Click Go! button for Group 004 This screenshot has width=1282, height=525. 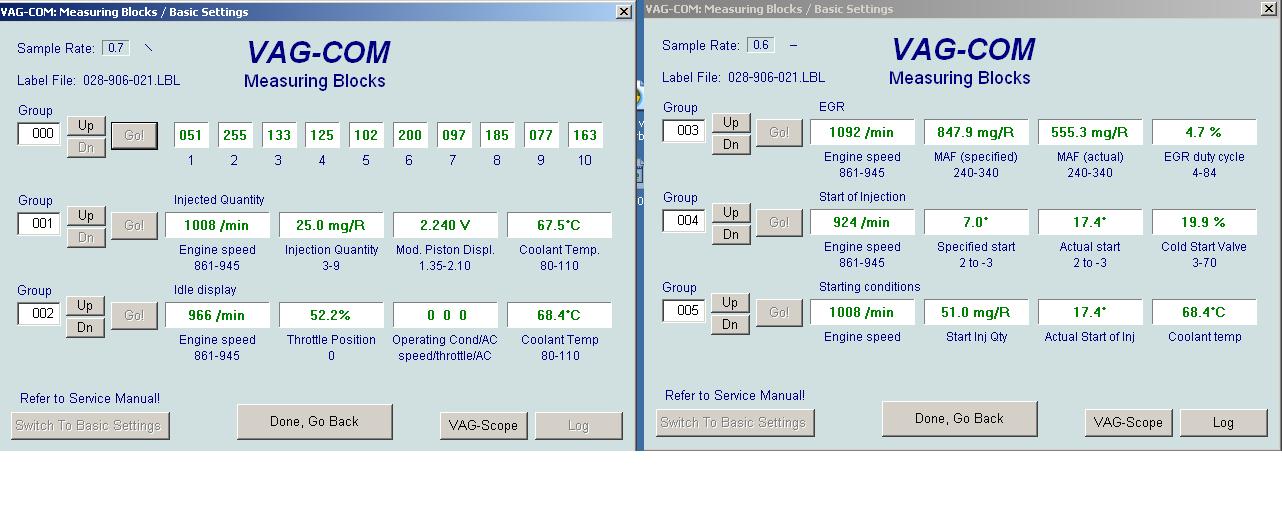779,222
